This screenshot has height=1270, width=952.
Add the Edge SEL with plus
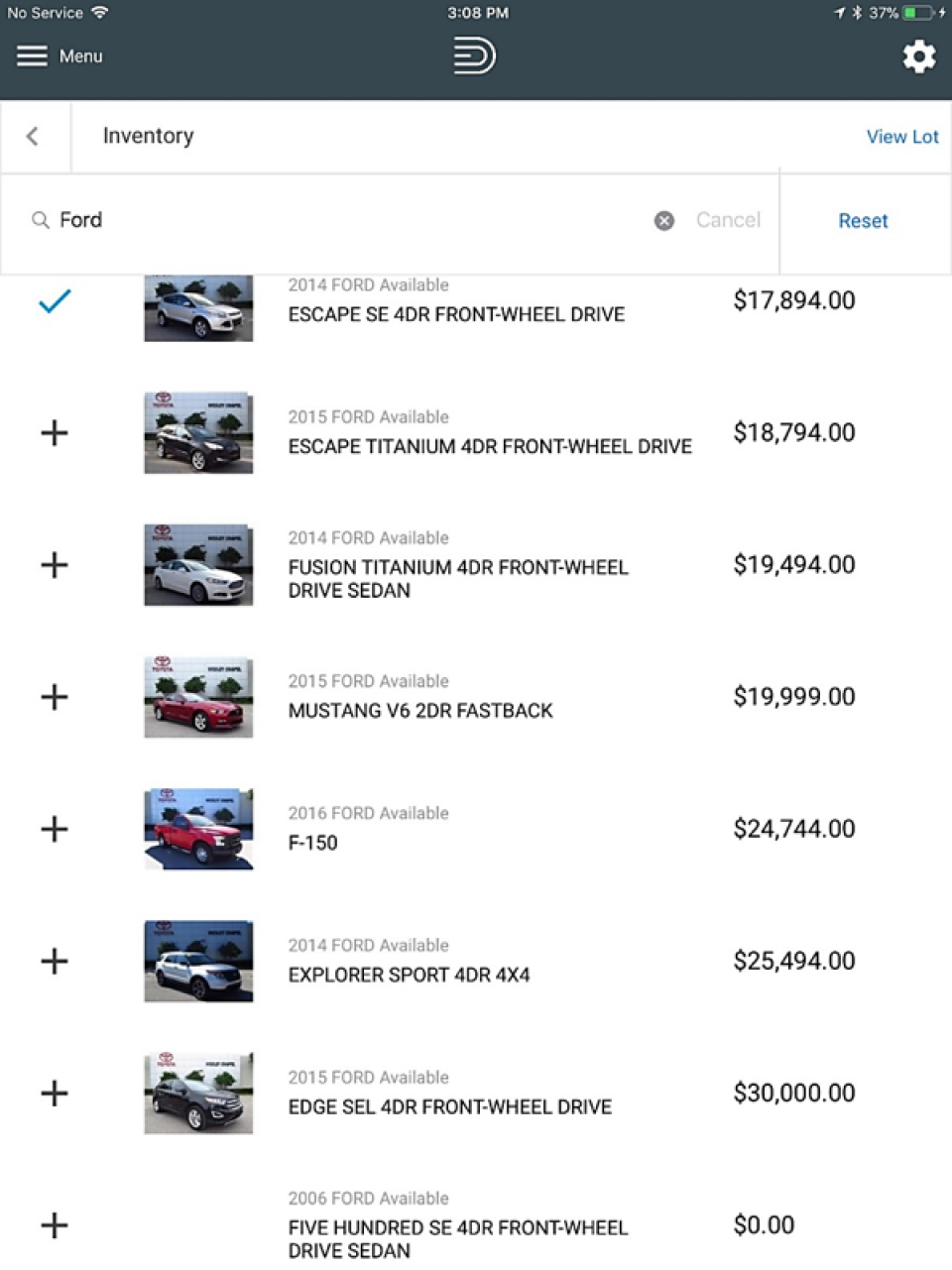pyautogui.click(x=55, y=1094)
